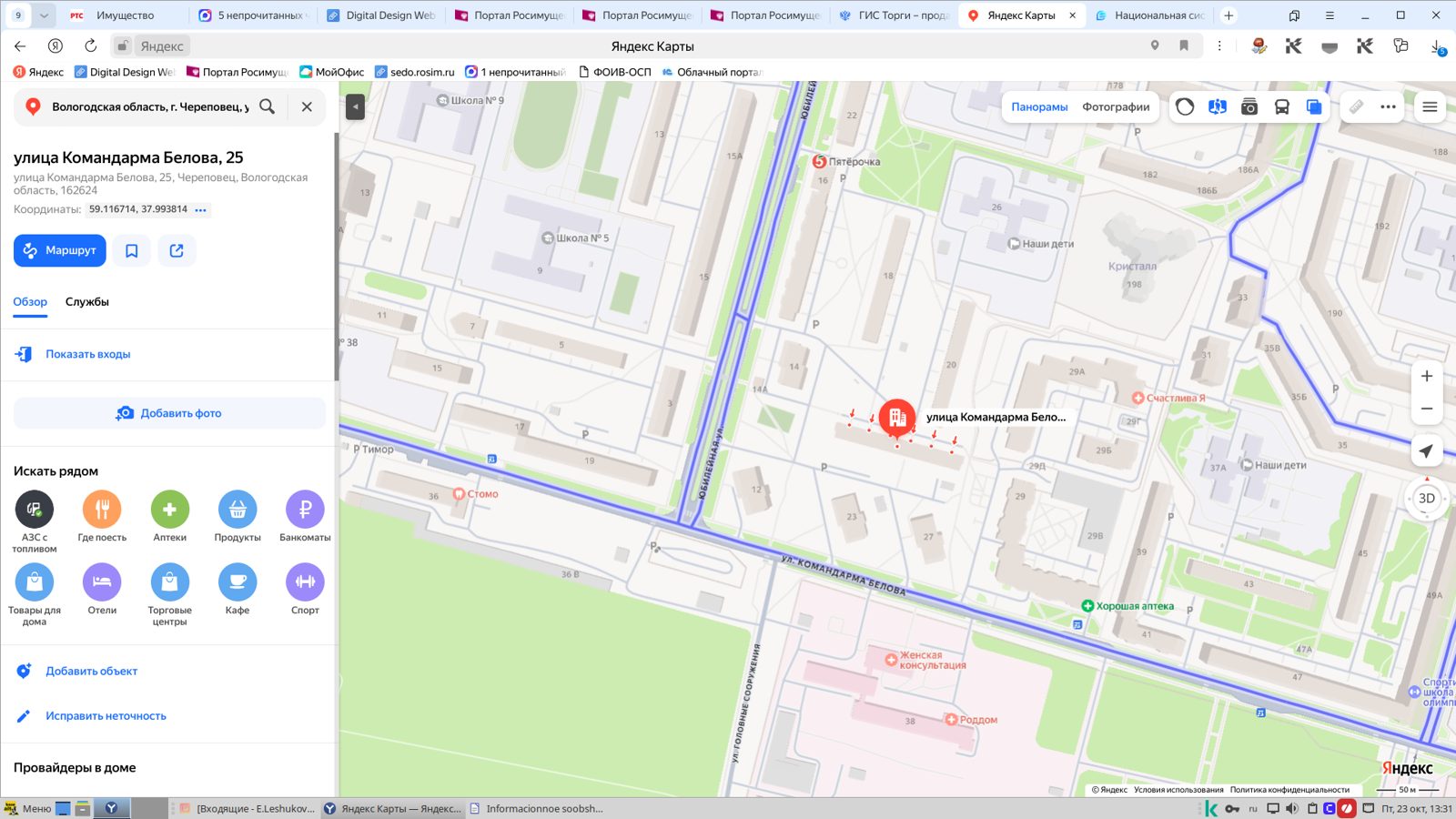This screenshot has height=819, width=1456.
Task: Open the Yandex Maps hamburger menu
Action: (x=1430, y=106)
